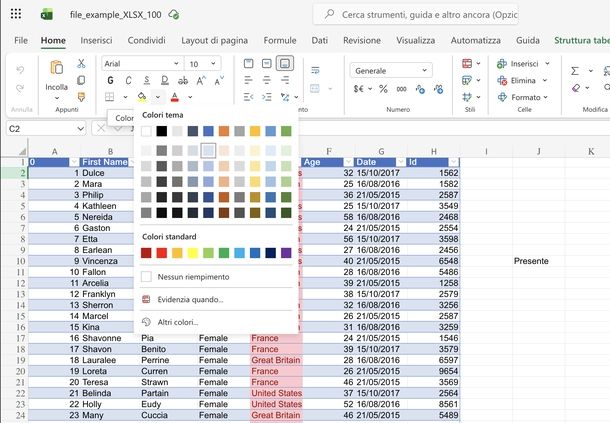Toggle underline with the S button
The width and height of the screenshot is (610, 423).
(x=147, y=81)
